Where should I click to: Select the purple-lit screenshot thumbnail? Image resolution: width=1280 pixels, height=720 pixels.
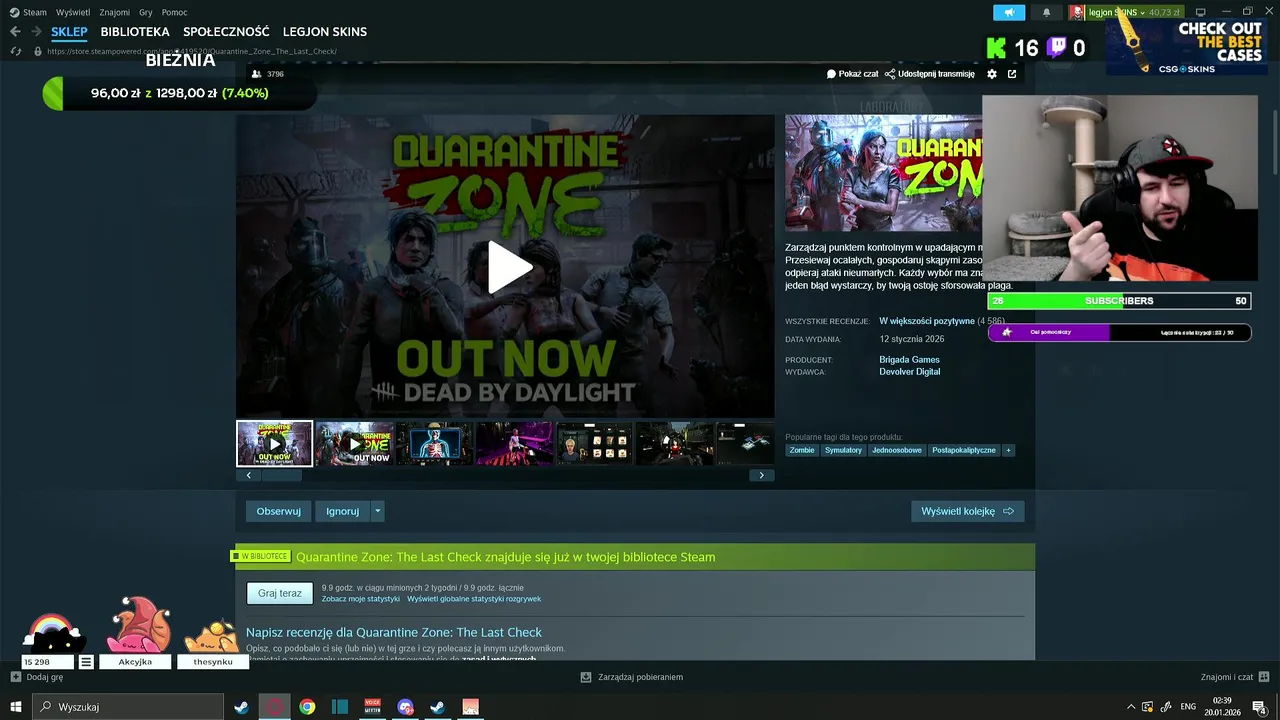tap(514, 443)
